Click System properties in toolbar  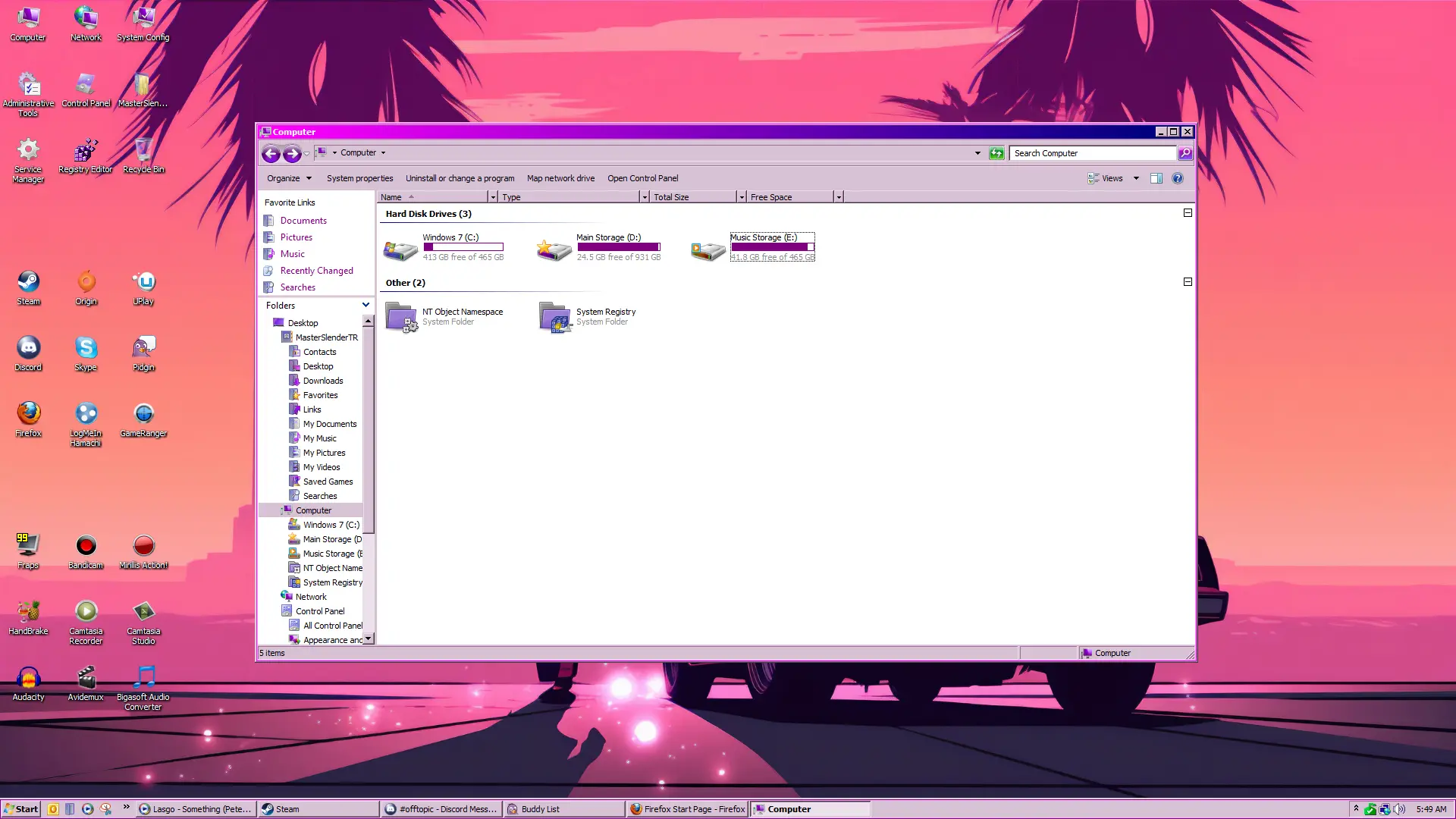pyautogui.click(x=359, y=178)
